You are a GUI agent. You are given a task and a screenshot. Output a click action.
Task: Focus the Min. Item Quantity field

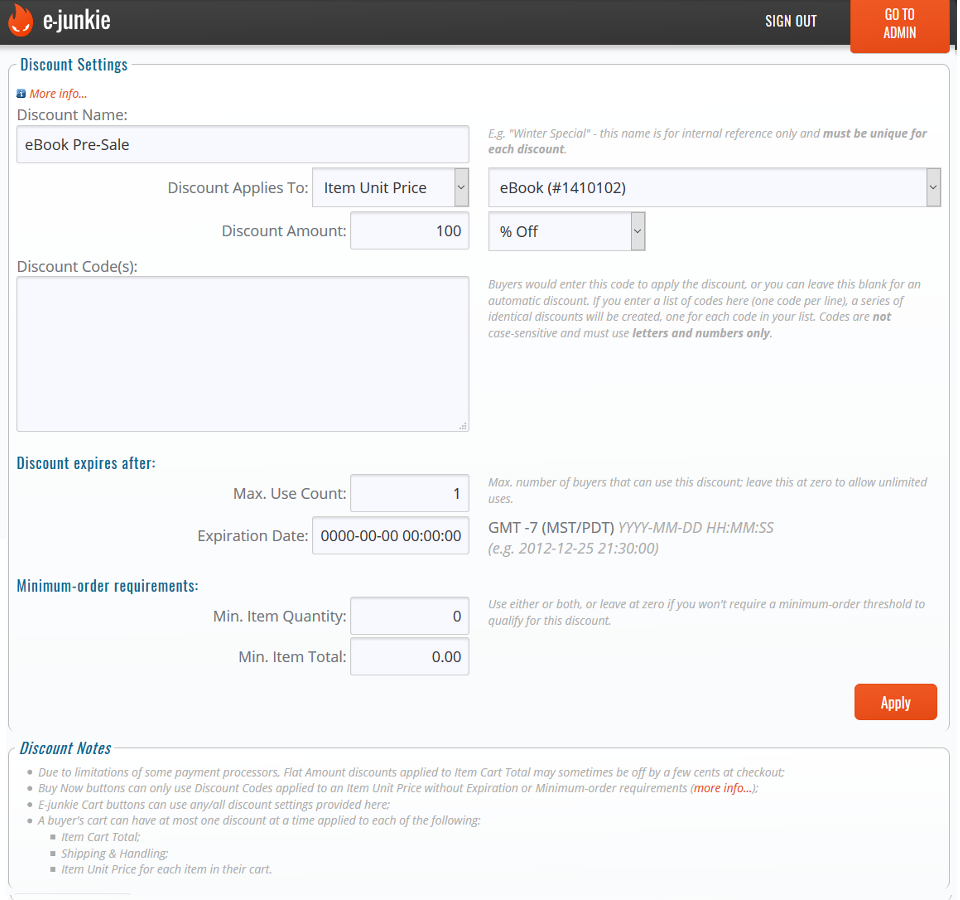pos(409,617)
